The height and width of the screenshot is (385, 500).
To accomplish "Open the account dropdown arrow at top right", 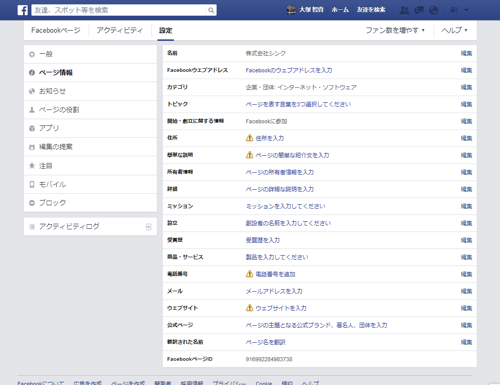I will point(466,10).
